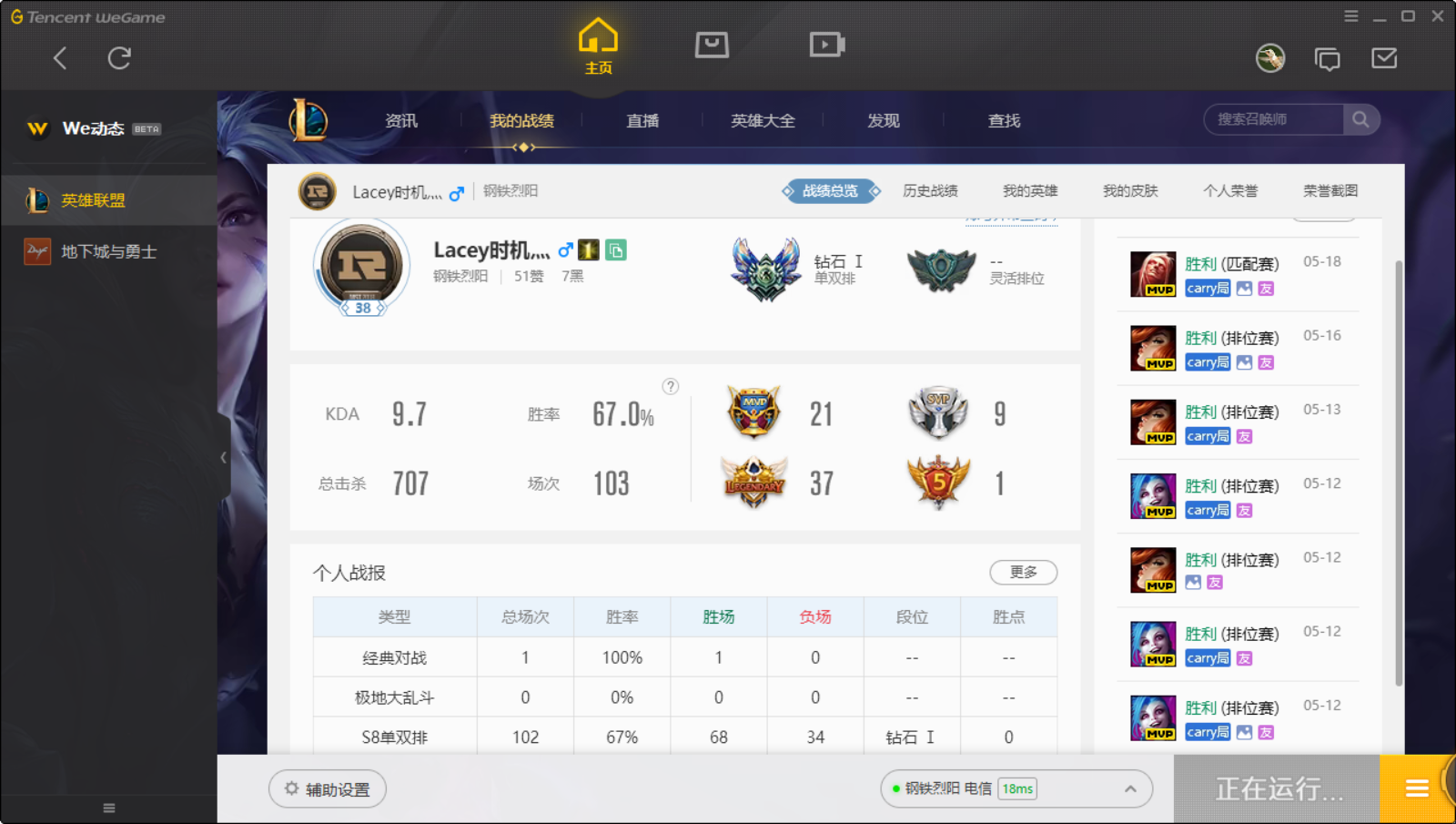Viewport: 1456px width, 824px height.
Task: Expand the 钢铁烈阳 电信 server dropdown
Action: [x=1016, y=788]
